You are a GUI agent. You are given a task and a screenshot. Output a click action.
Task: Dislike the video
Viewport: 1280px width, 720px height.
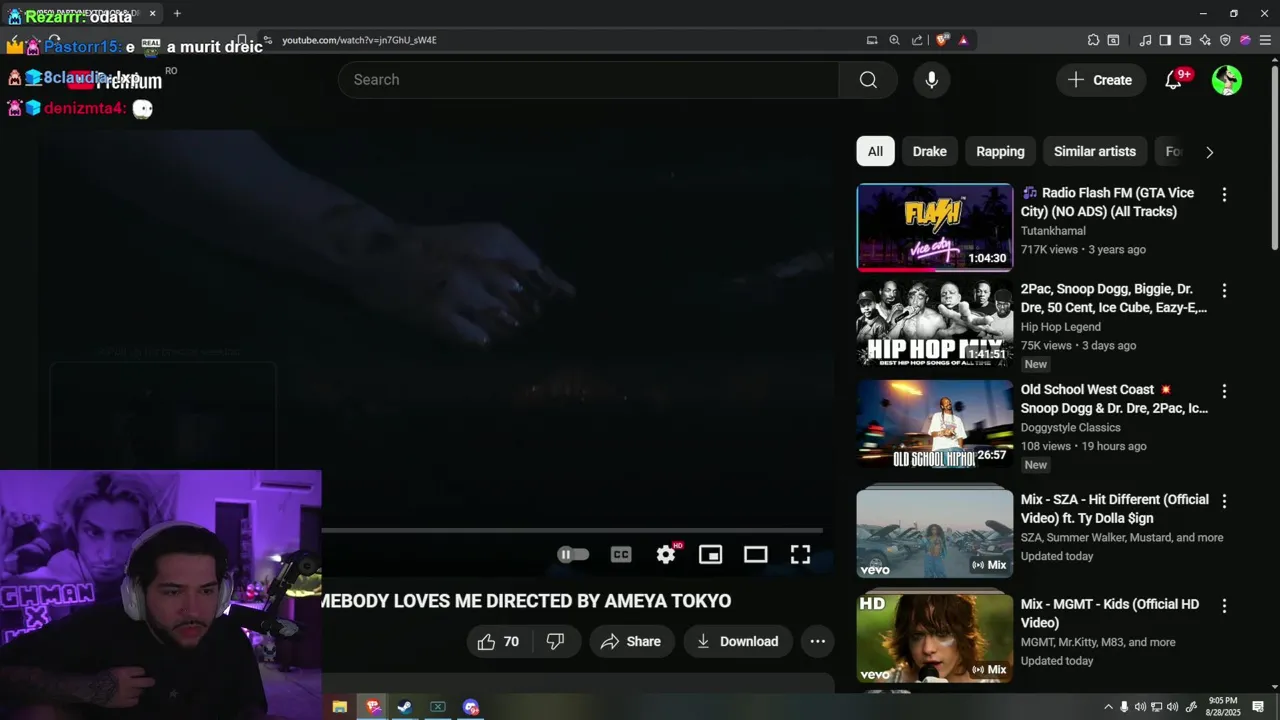pos(556,641)
